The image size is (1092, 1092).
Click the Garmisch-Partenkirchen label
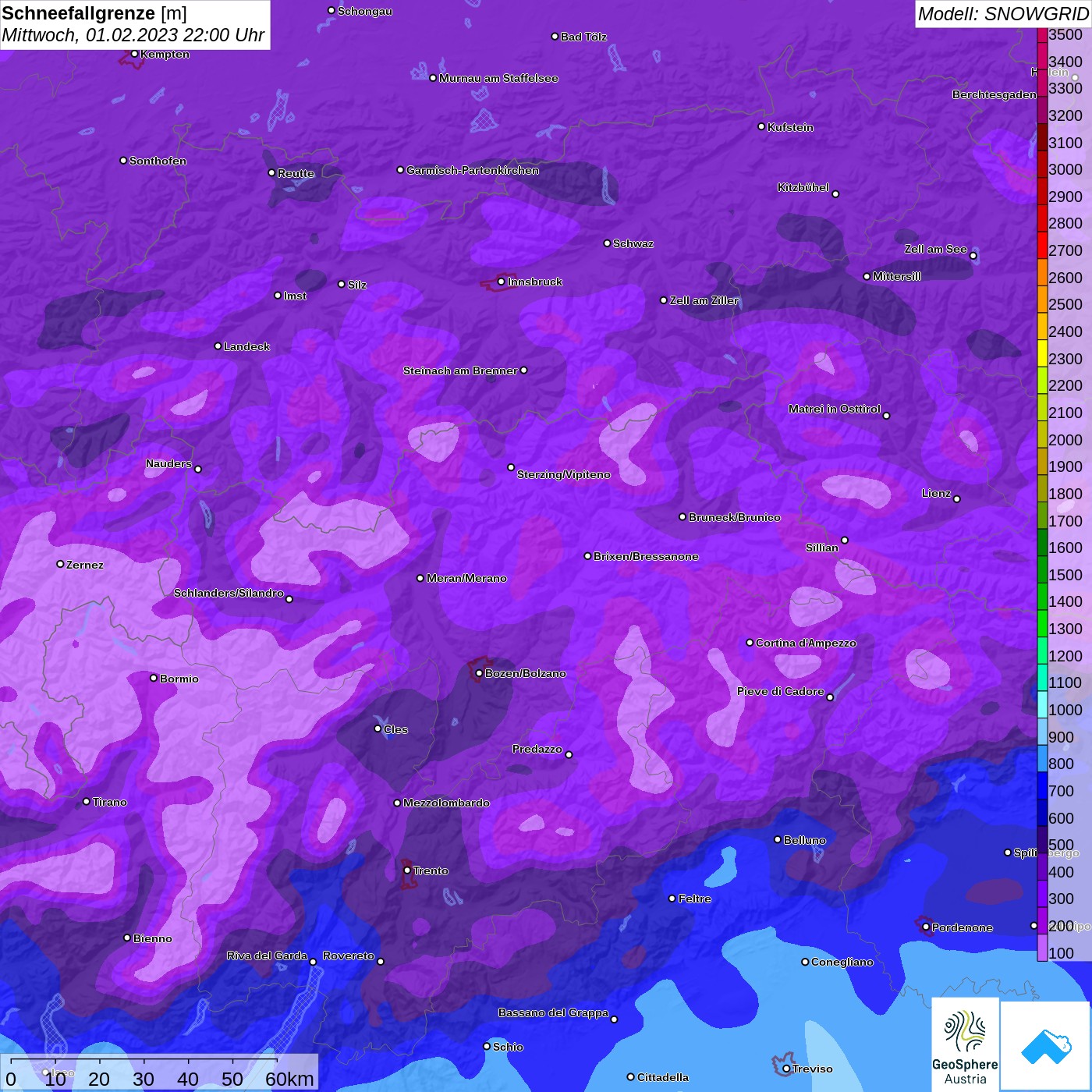tap(473, 170)
